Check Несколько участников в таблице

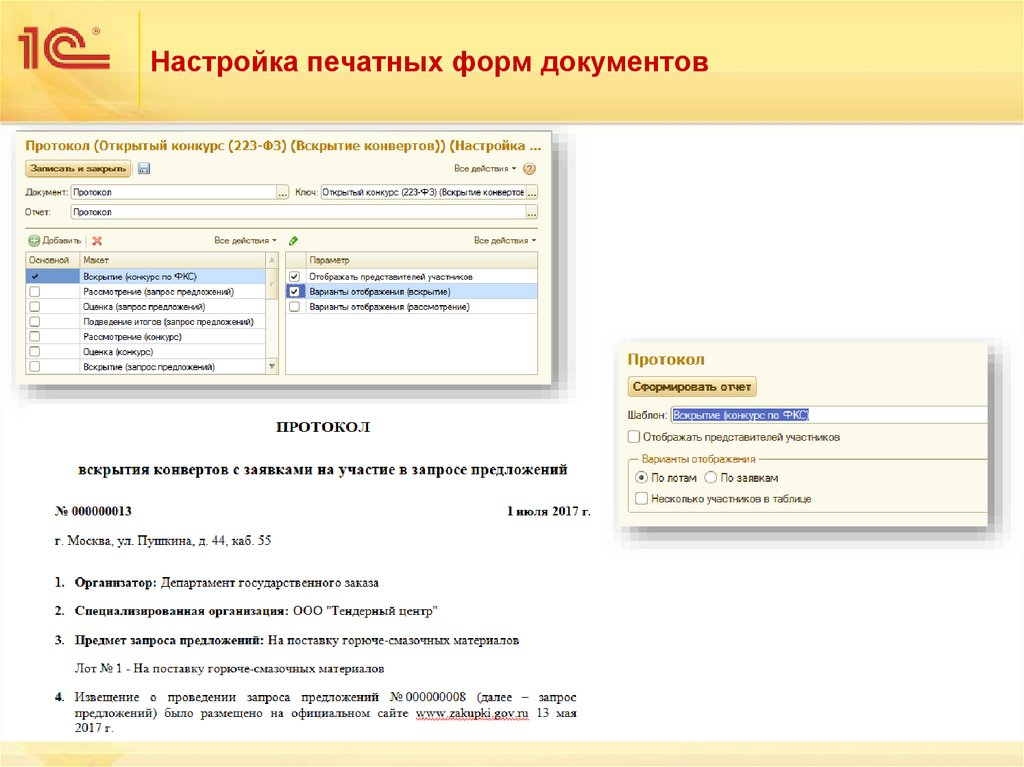click(640, 497)
